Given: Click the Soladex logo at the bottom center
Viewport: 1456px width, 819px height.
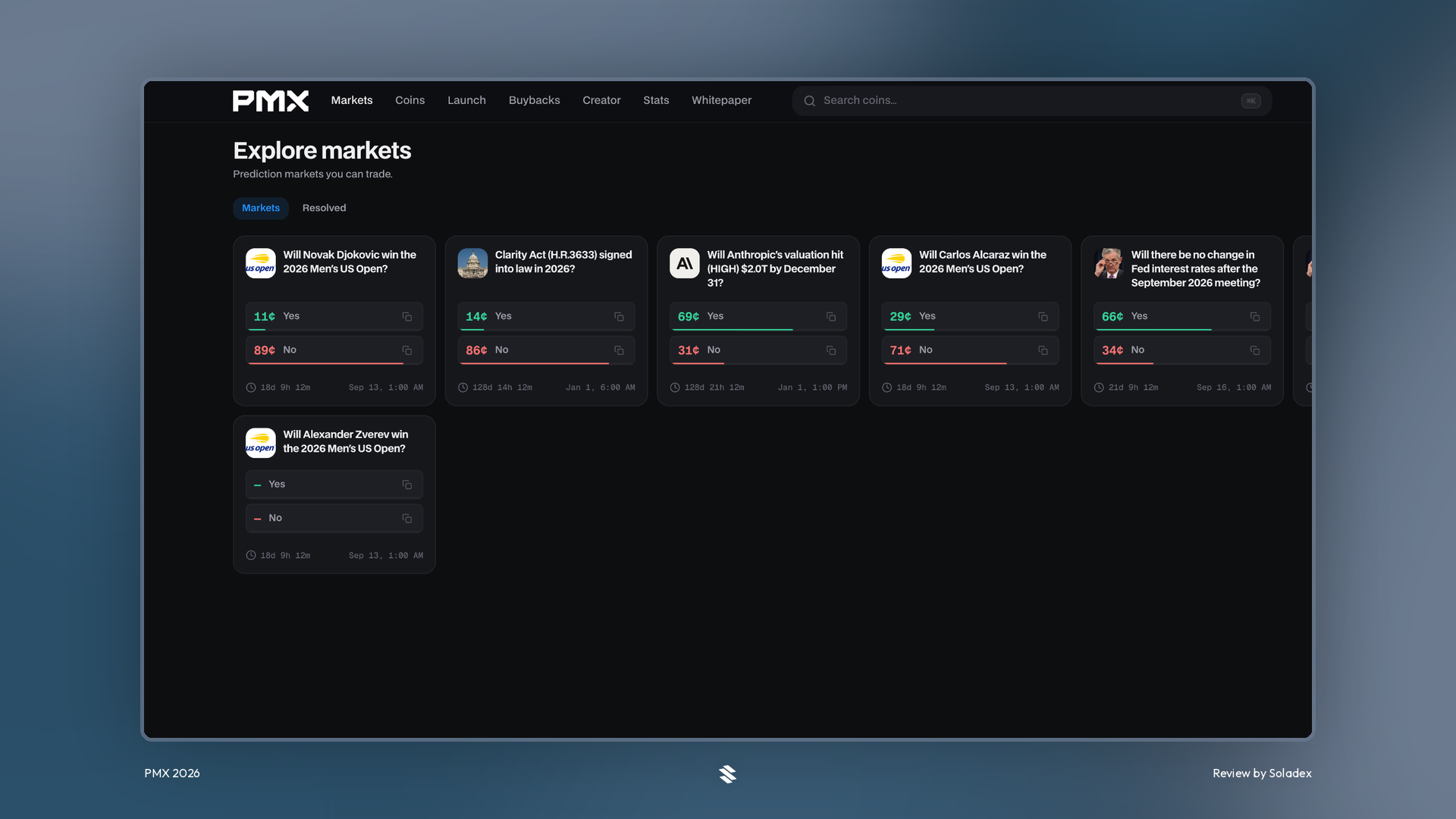Looking at the screenshot, I should [x=728, y=774].
